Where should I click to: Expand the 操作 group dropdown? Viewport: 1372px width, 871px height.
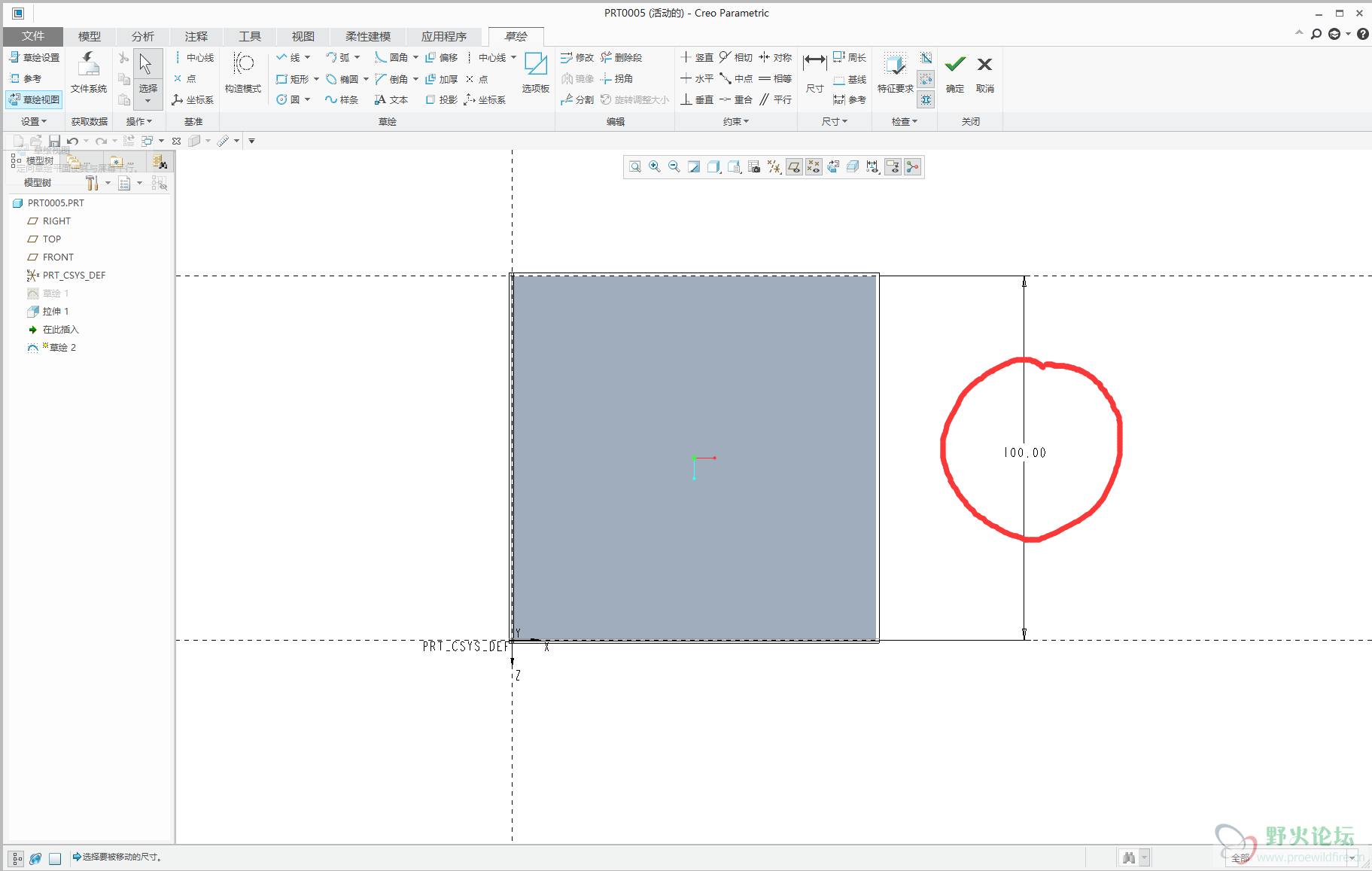(x=139, y=121)
